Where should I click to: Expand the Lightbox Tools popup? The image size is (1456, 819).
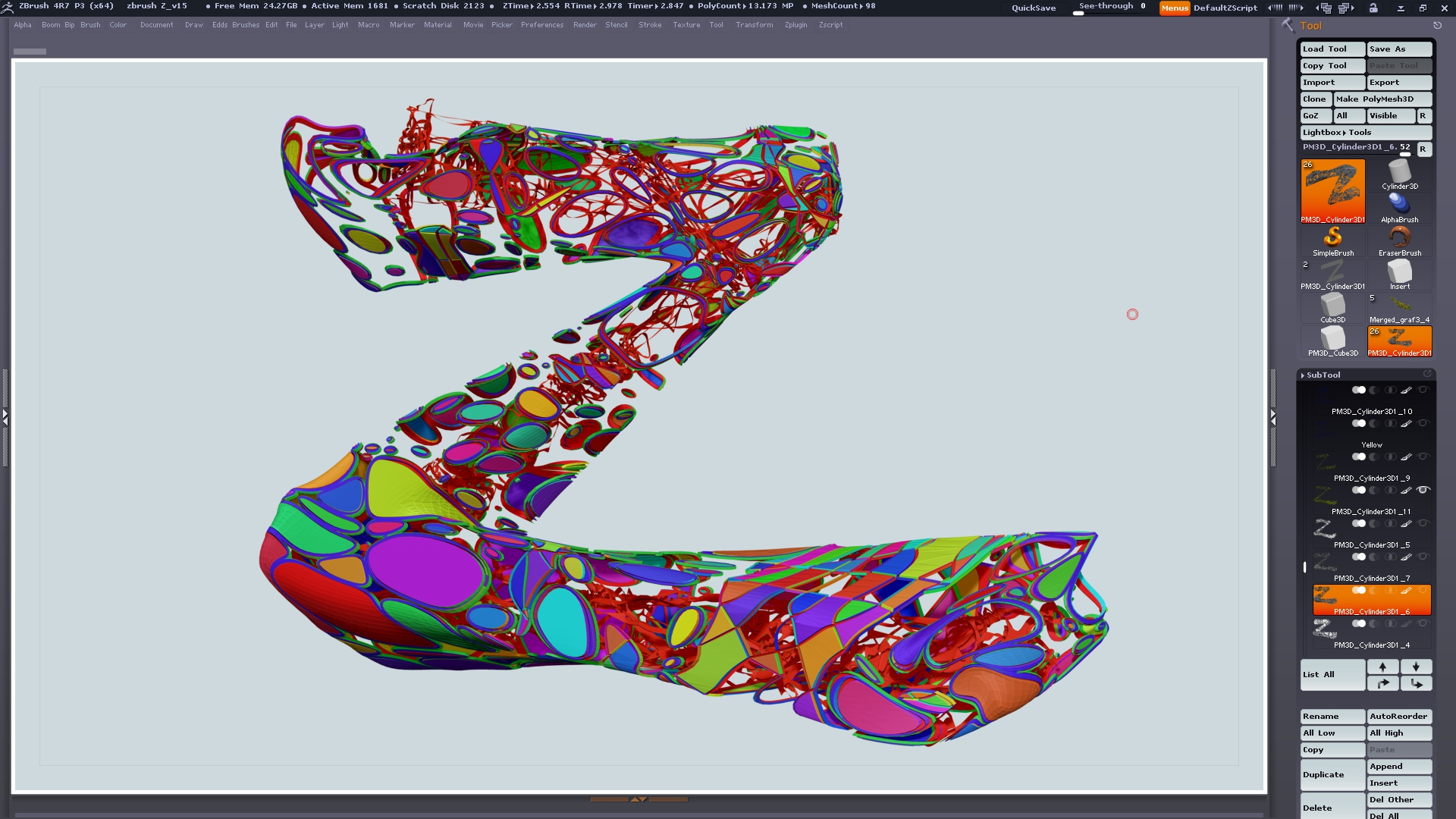coord(1336,132)
